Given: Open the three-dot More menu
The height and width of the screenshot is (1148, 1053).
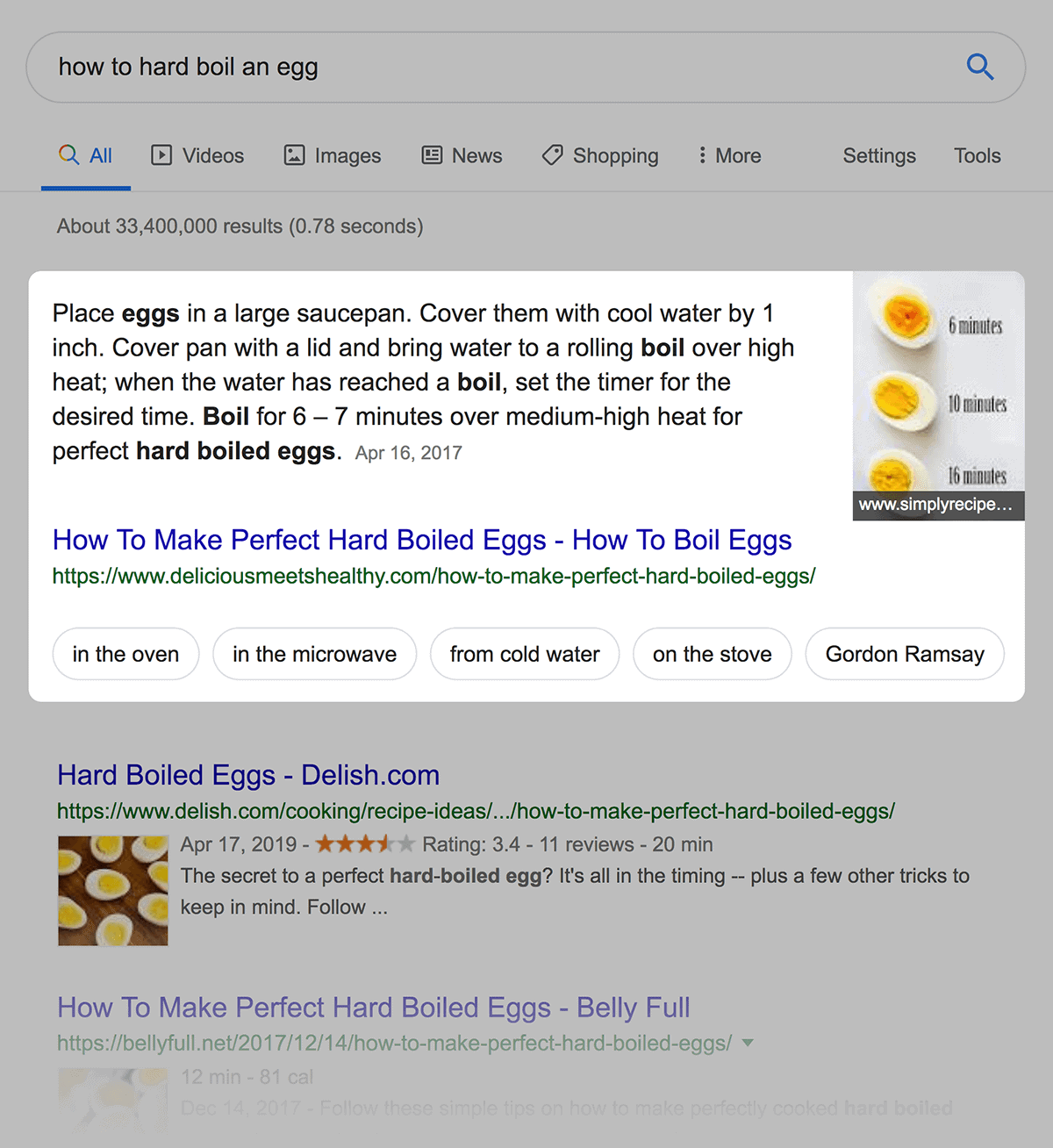Looking at the screenshot, I should (x=729, y=155).
